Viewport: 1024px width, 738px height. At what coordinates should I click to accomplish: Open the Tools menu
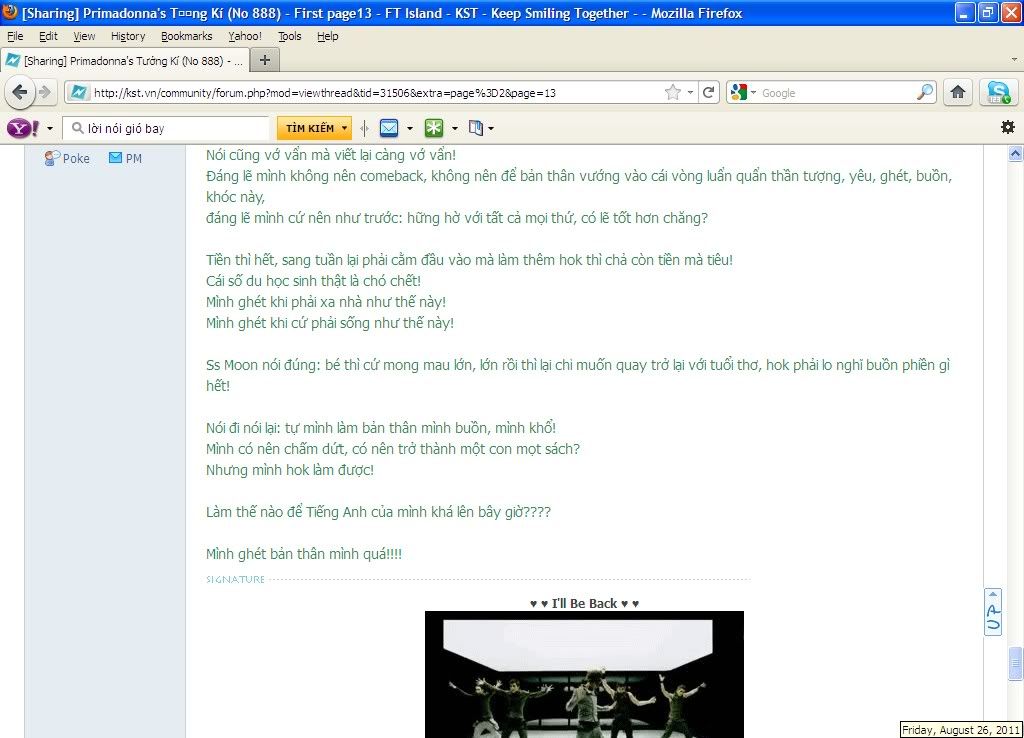coord(289,36)
